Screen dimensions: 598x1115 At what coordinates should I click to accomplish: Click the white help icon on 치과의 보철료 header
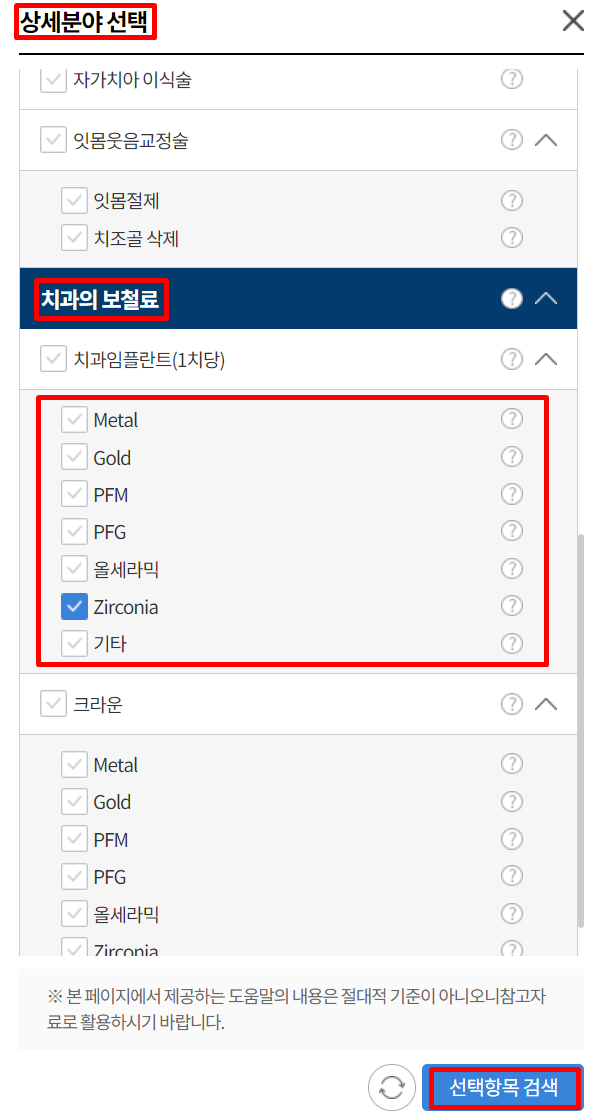point(512,298)
